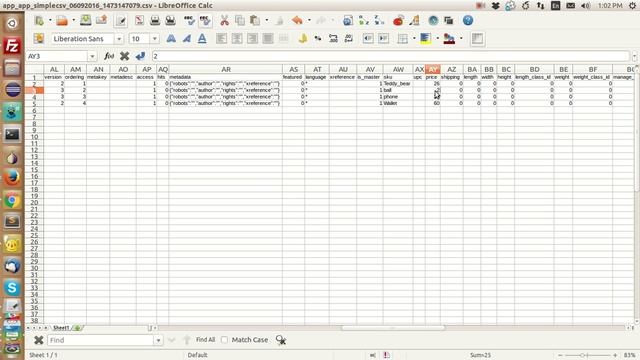The width and height of the screenshot is (640, 360).
Task: Open font color dropdown arrow
Action: click(461, 39)
